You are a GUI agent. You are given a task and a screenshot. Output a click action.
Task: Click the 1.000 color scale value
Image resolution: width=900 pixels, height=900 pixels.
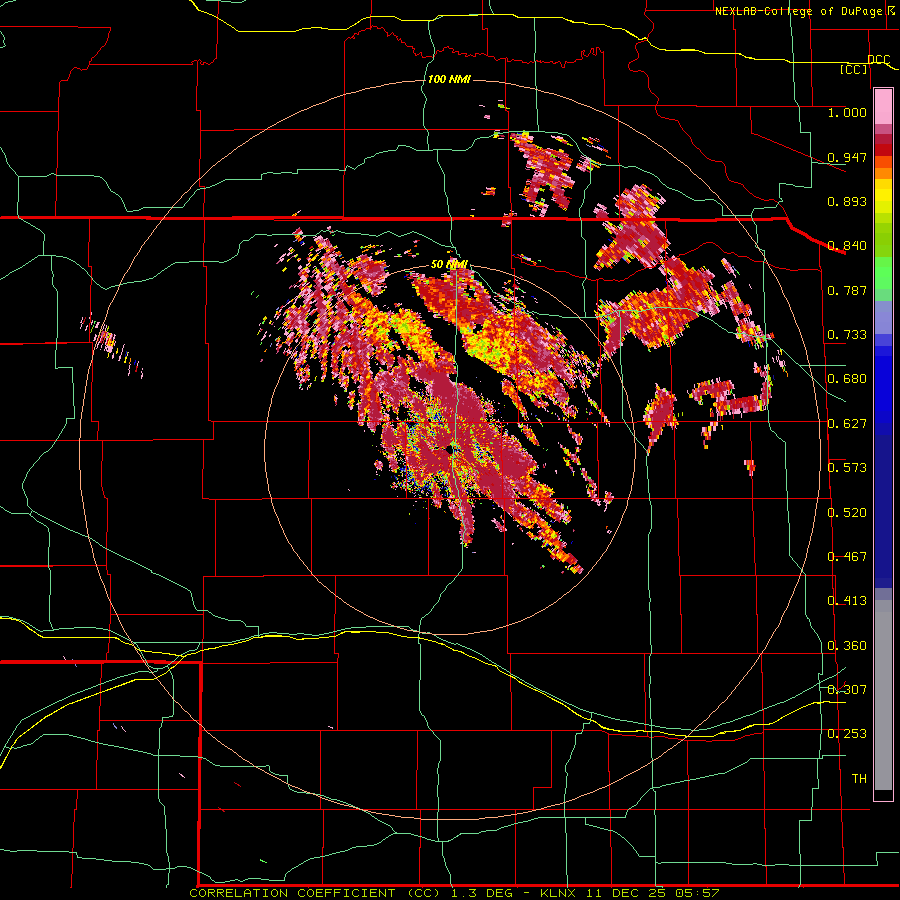[847, 112]
